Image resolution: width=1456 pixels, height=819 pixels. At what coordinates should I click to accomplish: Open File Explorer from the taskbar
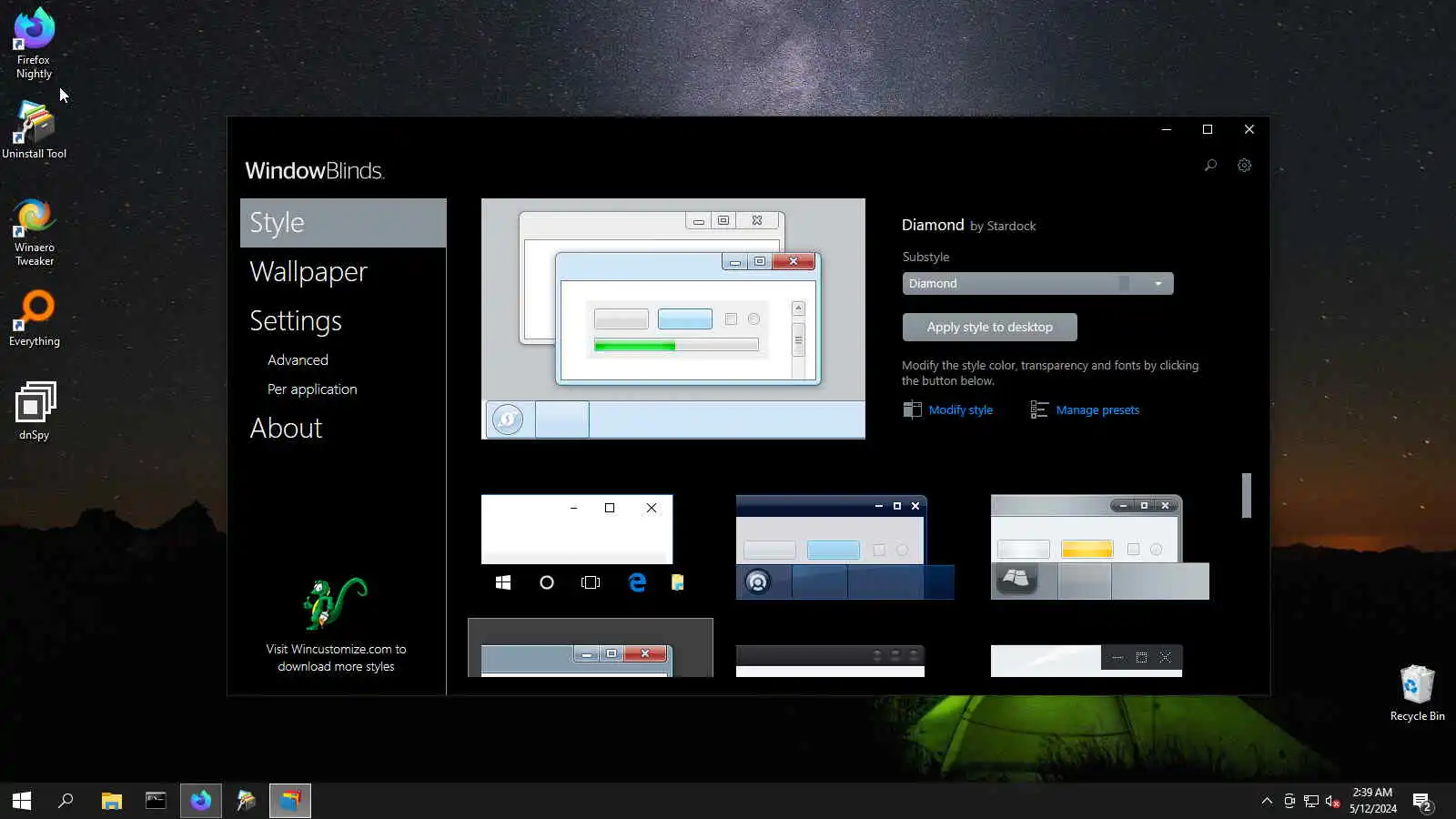pos(111,801)
